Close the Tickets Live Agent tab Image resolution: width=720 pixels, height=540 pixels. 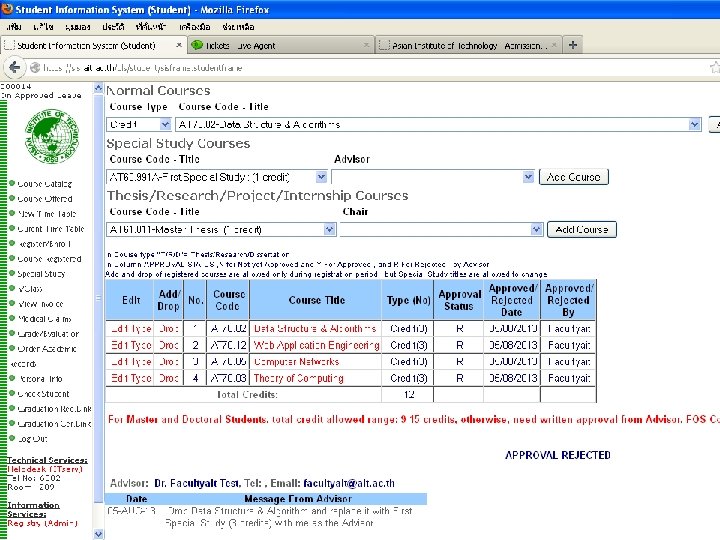[x=366, y=45]
